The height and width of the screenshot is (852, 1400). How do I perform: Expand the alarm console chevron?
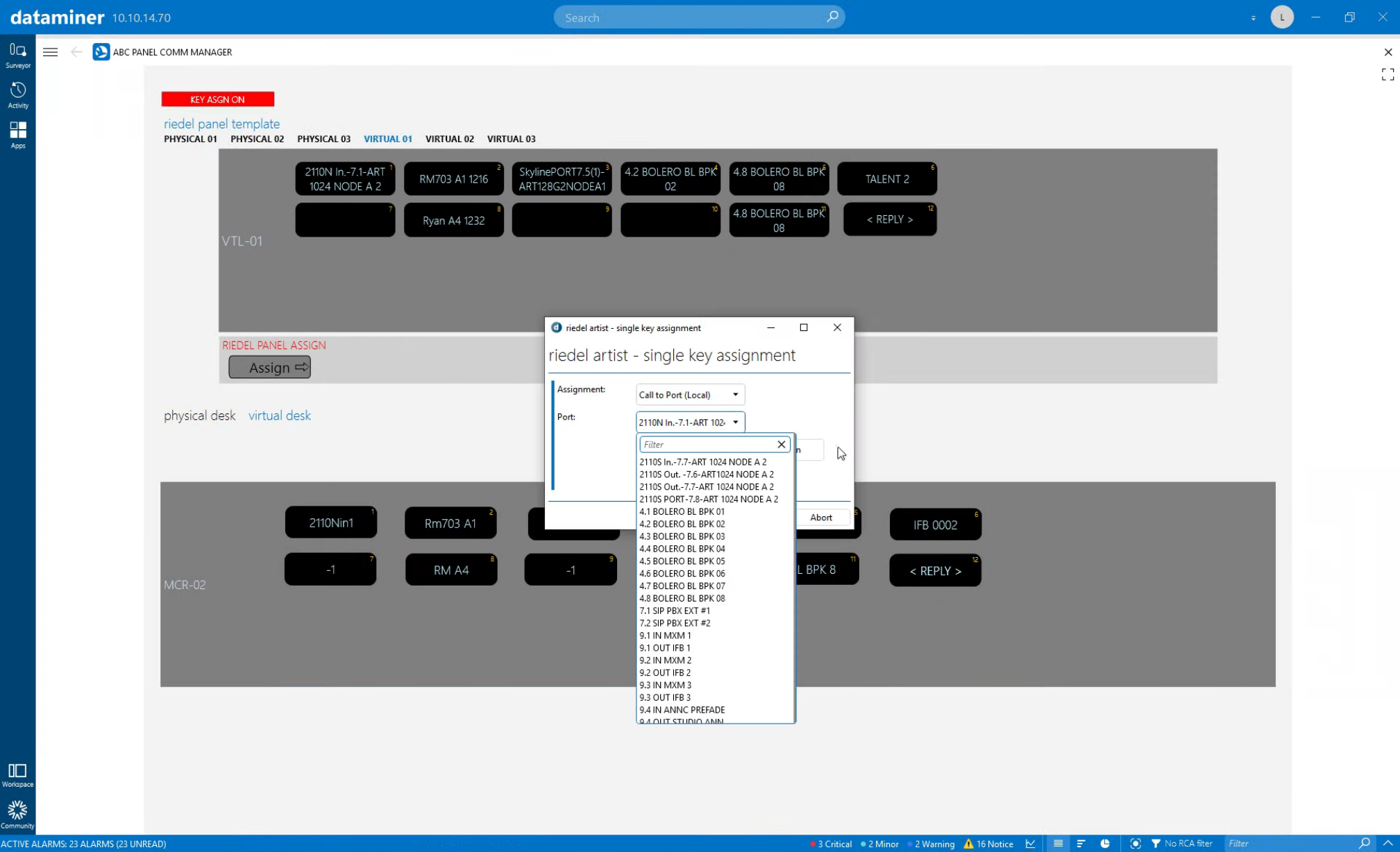(x=1388, y=844)
